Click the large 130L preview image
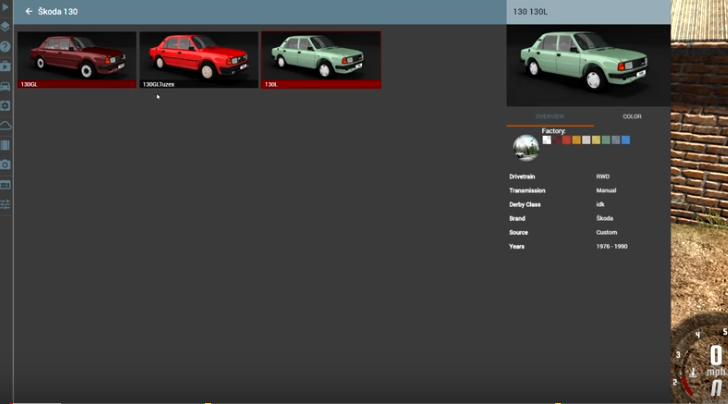This screenshot has width=728, height=404. click(x=588, y=65)
